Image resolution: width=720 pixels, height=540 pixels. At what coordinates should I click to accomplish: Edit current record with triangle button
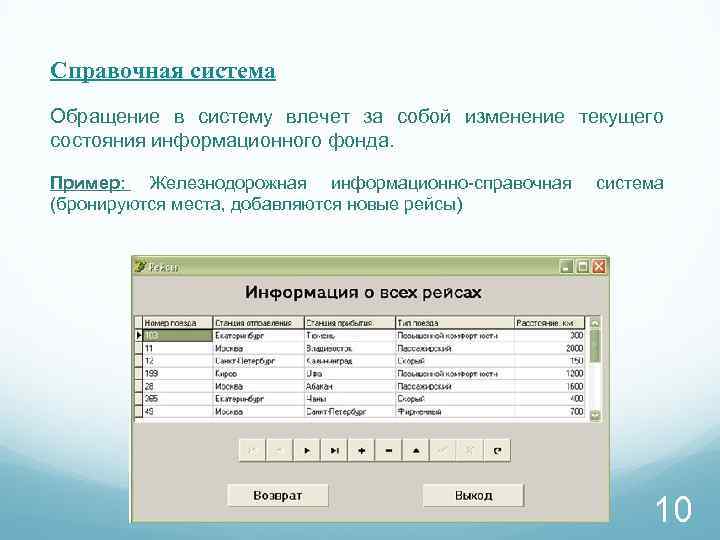coord(416,450)
